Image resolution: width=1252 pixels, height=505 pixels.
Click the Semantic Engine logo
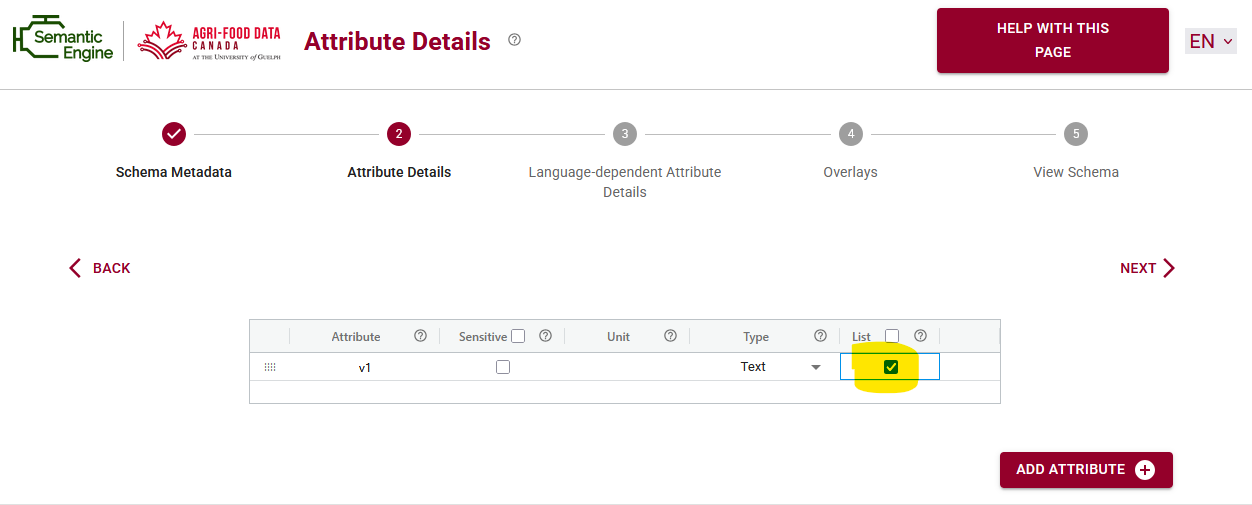point(63,41)
